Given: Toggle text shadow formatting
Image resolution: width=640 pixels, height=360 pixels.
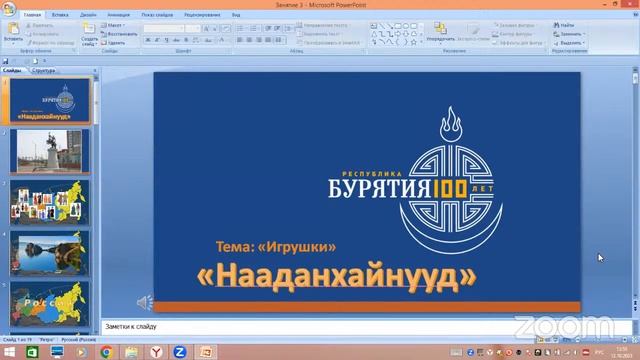Looking at the screenshot, I should (x=186, y=40).
